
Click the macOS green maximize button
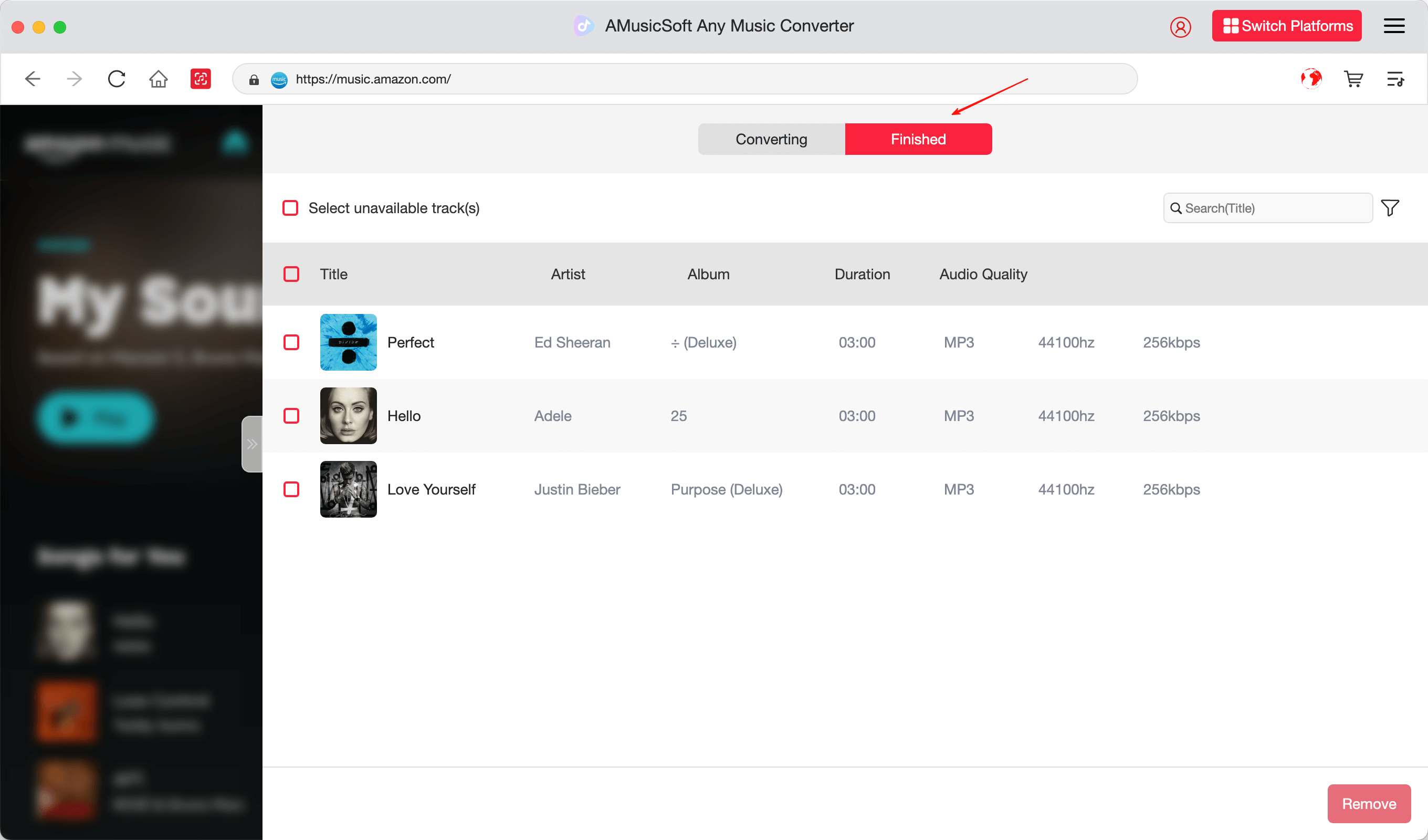pyautogui.click(x=59, y=27)
